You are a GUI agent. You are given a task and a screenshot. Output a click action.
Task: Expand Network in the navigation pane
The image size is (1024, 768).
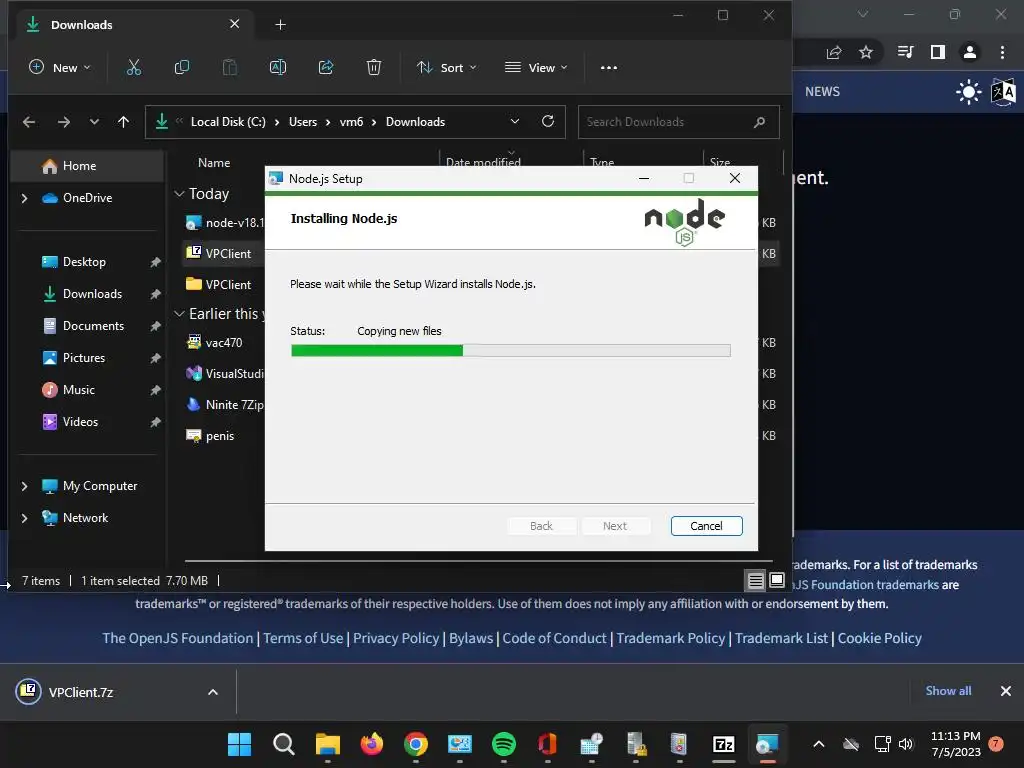(x=24, y=518)
